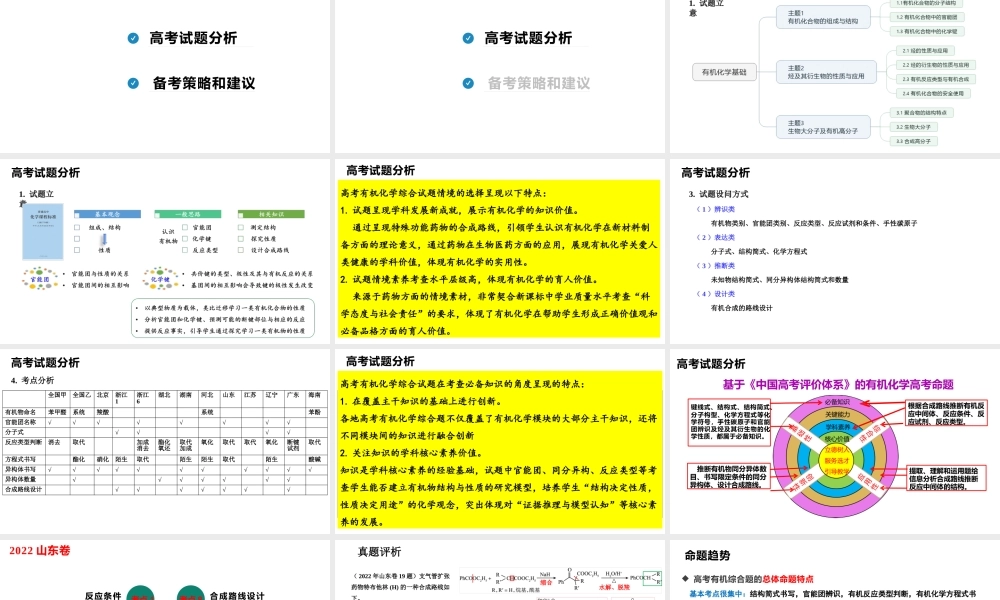Screen dimensions: 1000x600
Task: Click the 3. 试题设问方式 title
Action: coord(719,194)
